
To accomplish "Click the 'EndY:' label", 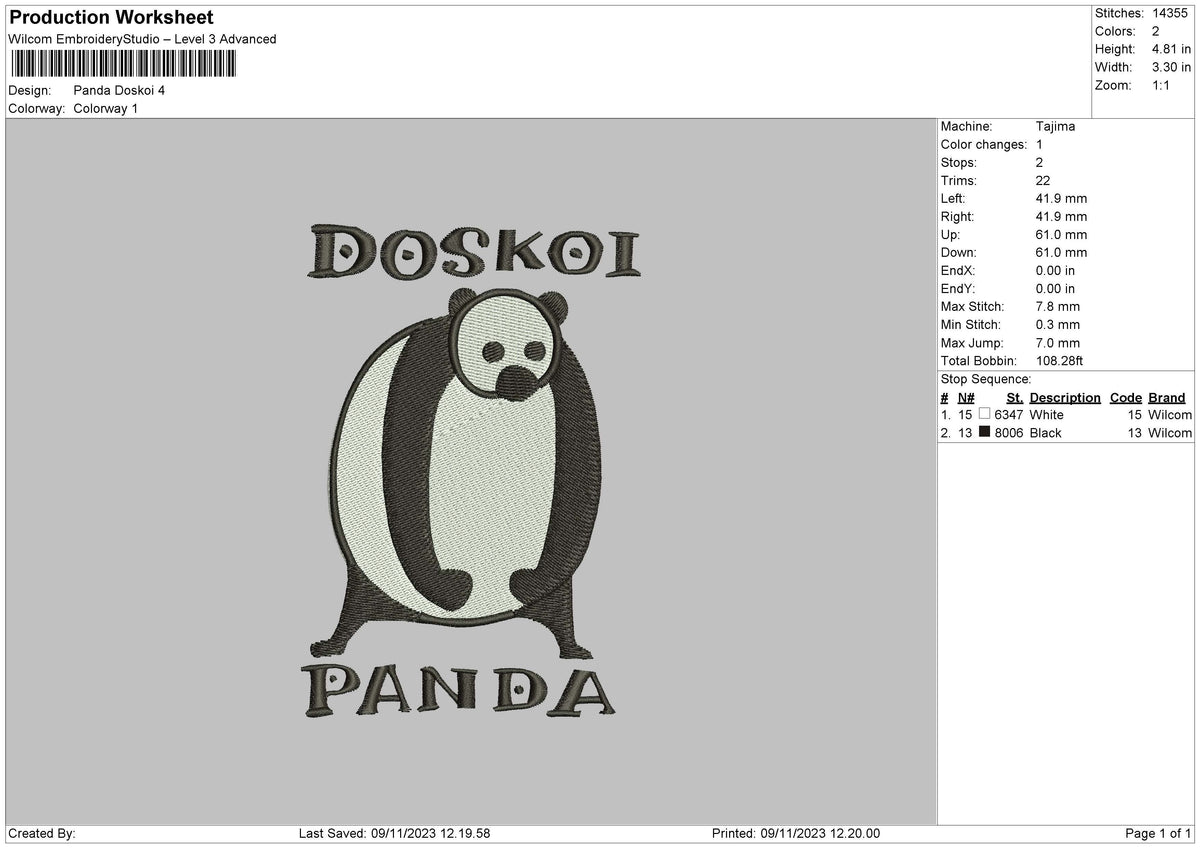I will (x=958, y=289).
